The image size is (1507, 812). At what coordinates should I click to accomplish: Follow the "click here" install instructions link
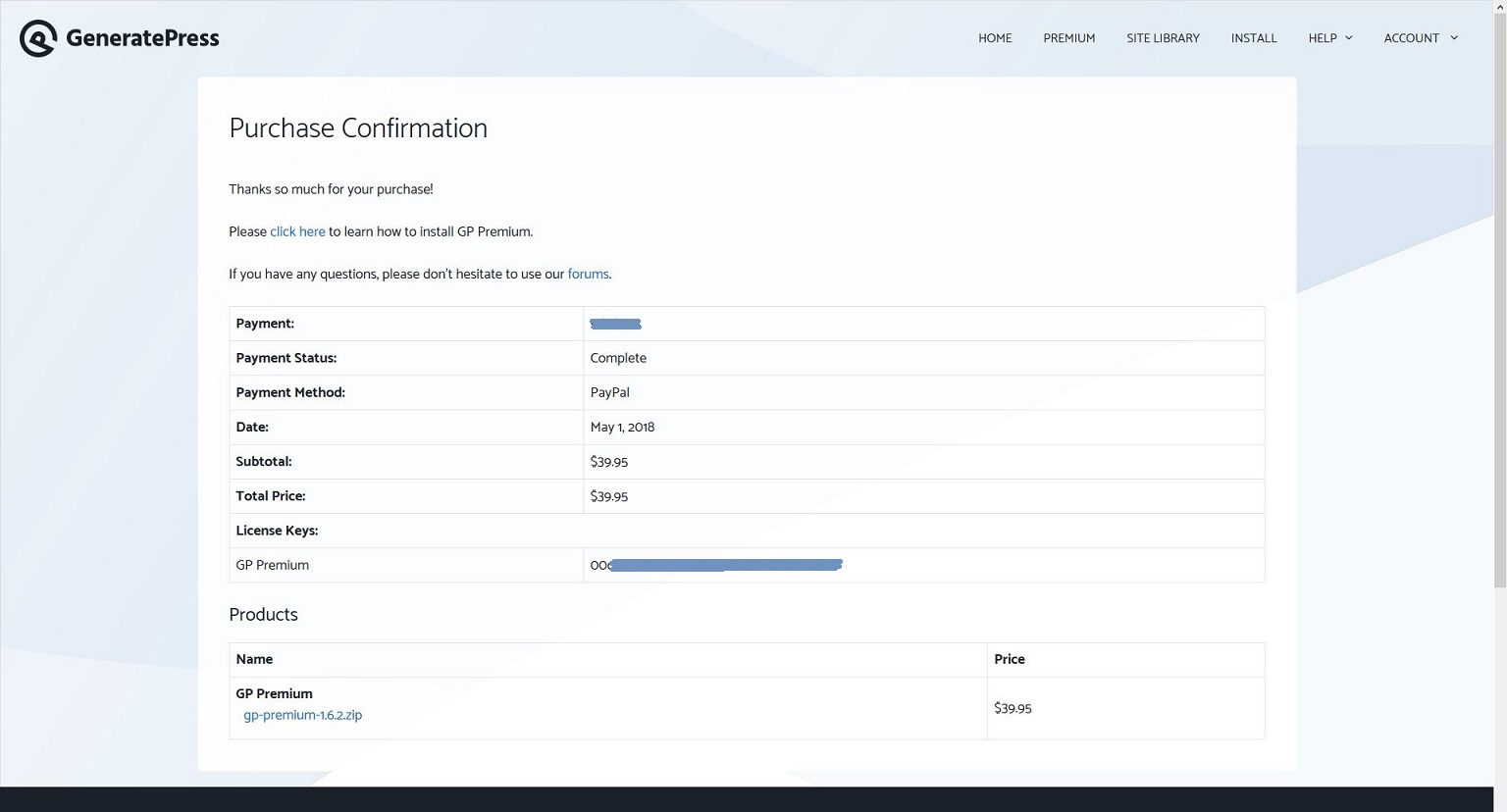coord(297,232)
